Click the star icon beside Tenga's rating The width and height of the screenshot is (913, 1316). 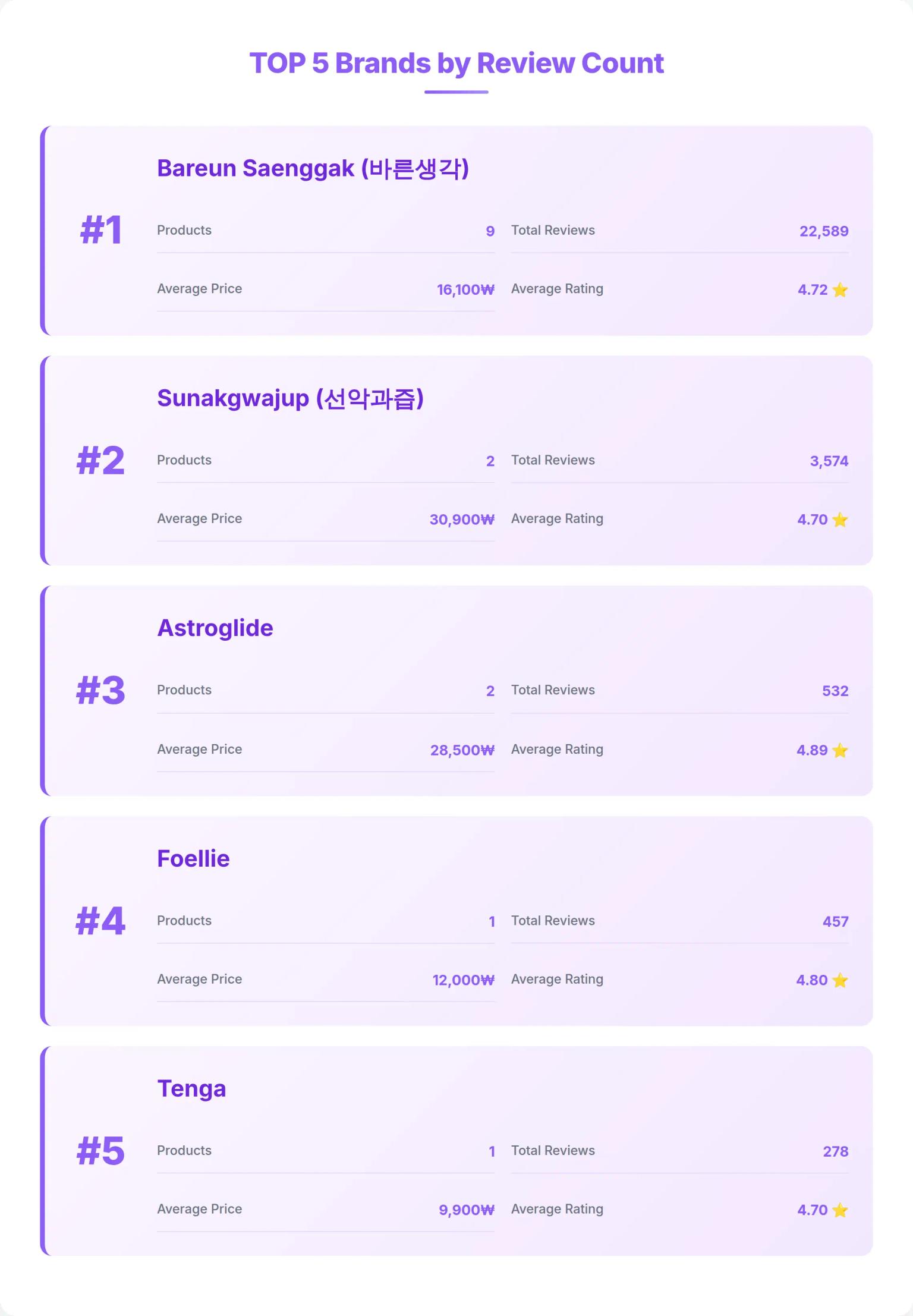click(840, 1210)
